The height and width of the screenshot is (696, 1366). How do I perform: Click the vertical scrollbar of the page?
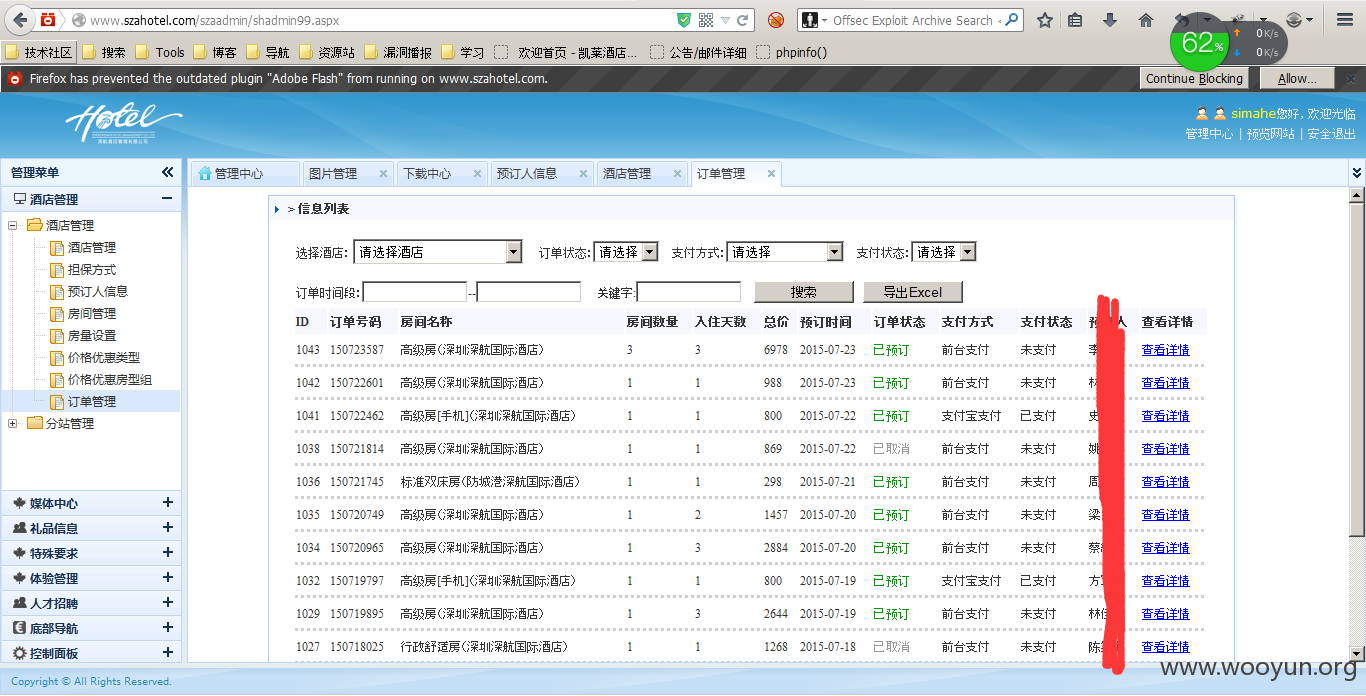point(1357,370)
